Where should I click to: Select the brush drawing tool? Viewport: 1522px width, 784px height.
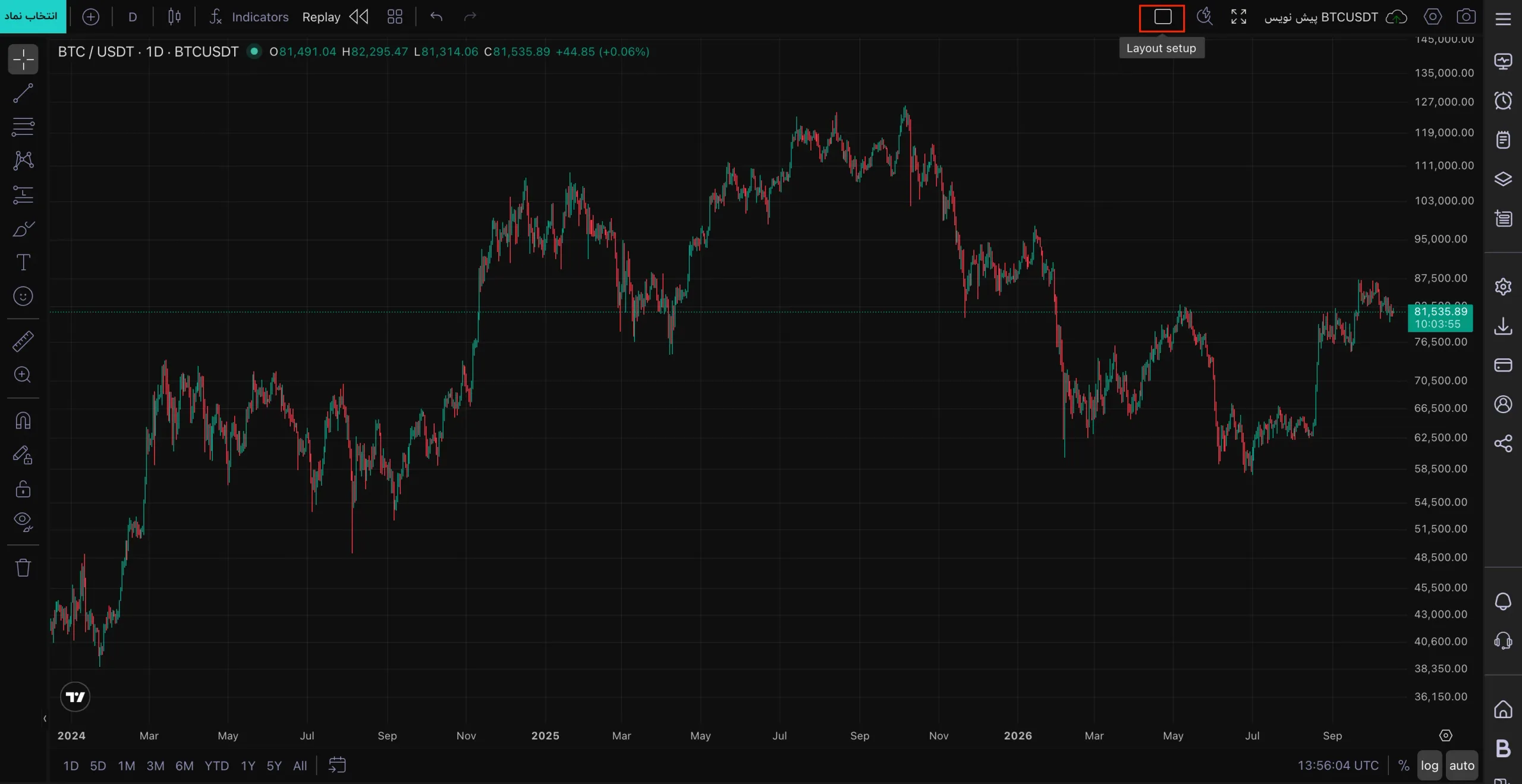23,229
